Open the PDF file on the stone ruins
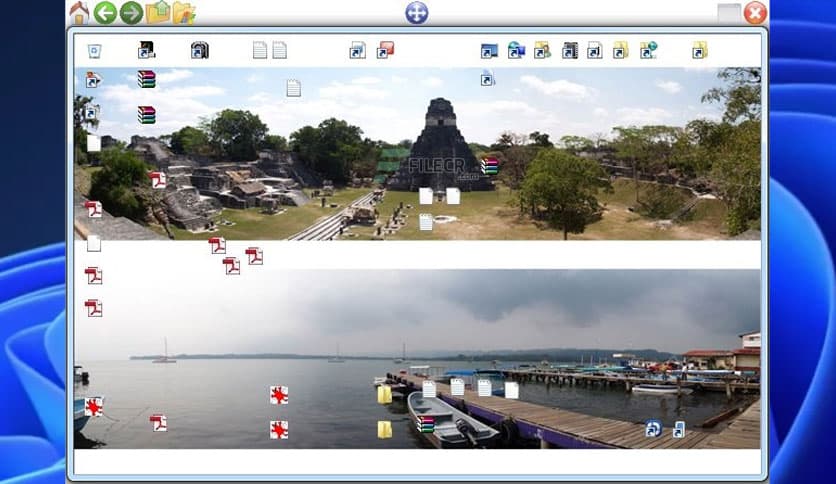Screen dimensions: 836x484 [157, 180]
